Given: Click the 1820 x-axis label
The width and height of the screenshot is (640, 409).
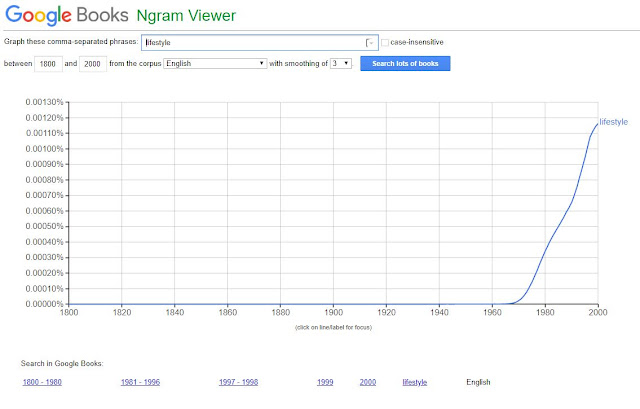Looking at the screenshot, I should point(122,312).
